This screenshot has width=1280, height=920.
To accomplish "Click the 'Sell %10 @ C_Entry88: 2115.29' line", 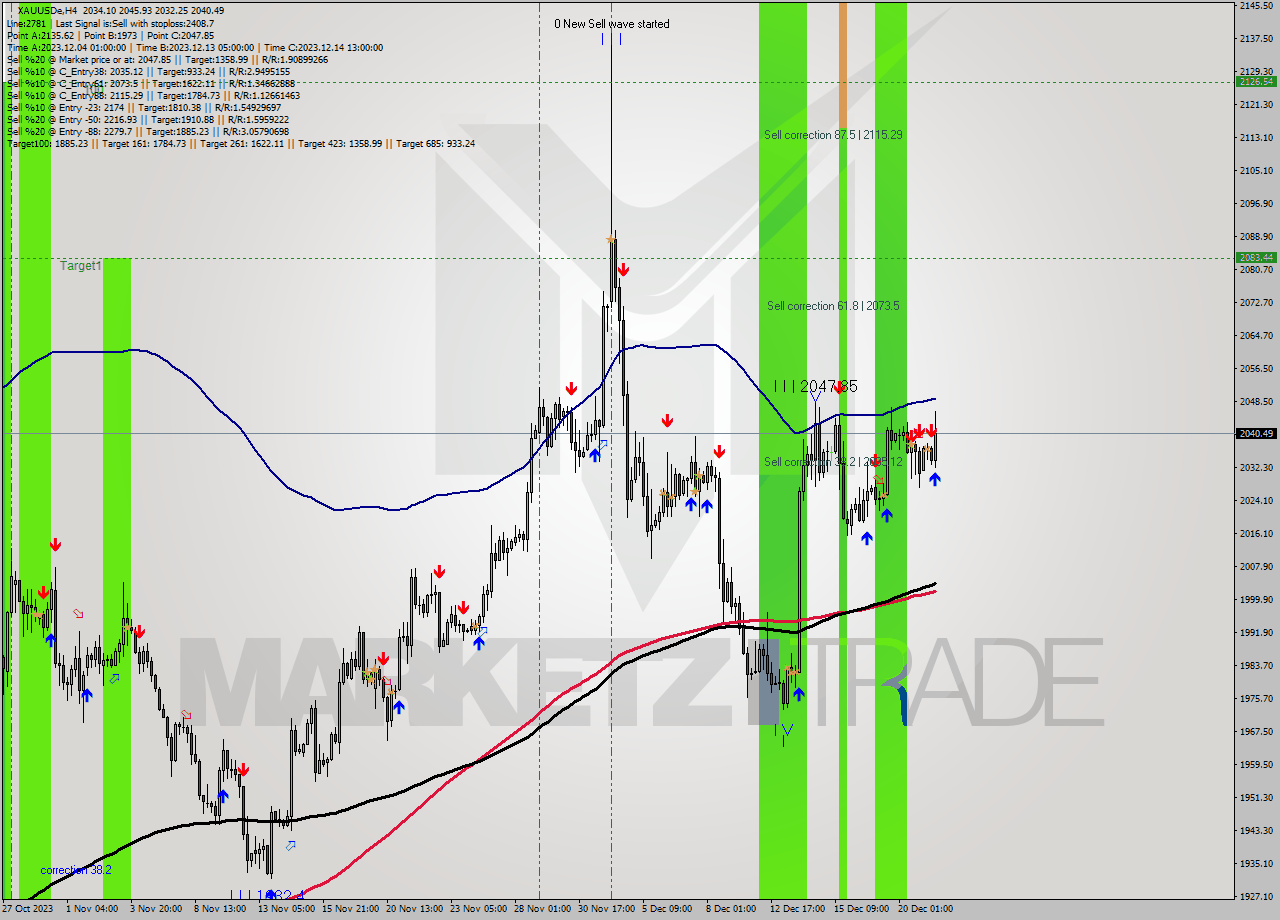I will coord(153,95).
